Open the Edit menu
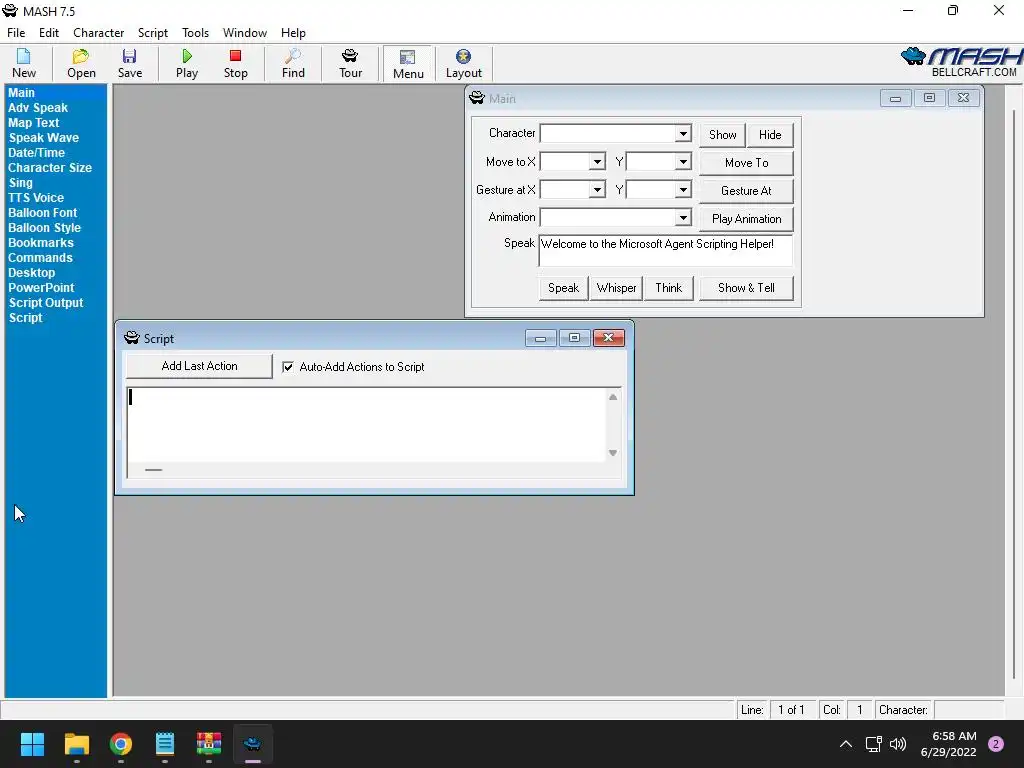Viewport: 1024px width, 768px height. coord(49,33)
